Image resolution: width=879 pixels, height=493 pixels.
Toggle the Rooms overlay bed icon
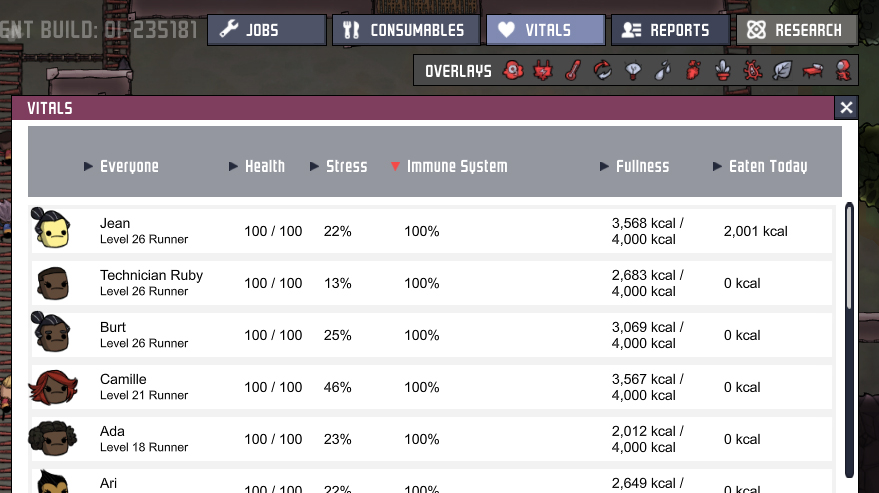[x=813, y=71]
